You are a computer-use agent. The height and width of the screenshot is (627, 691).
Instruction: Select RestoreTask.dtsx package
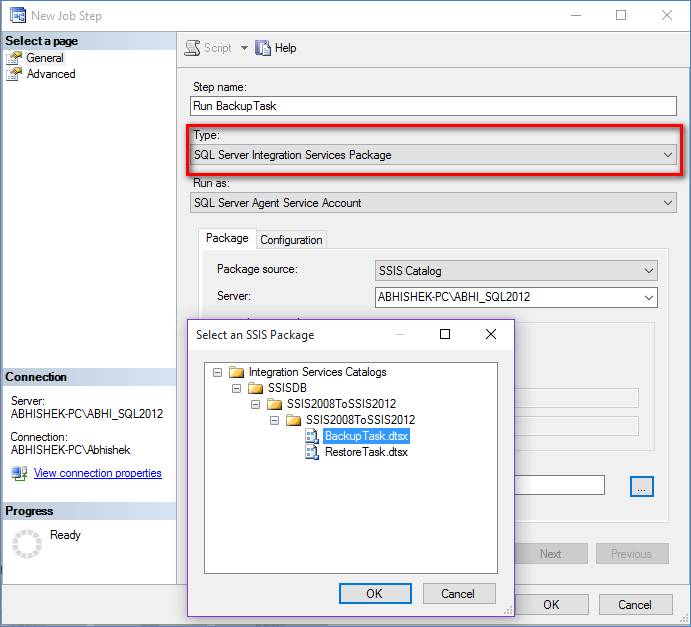click(366, 452)
